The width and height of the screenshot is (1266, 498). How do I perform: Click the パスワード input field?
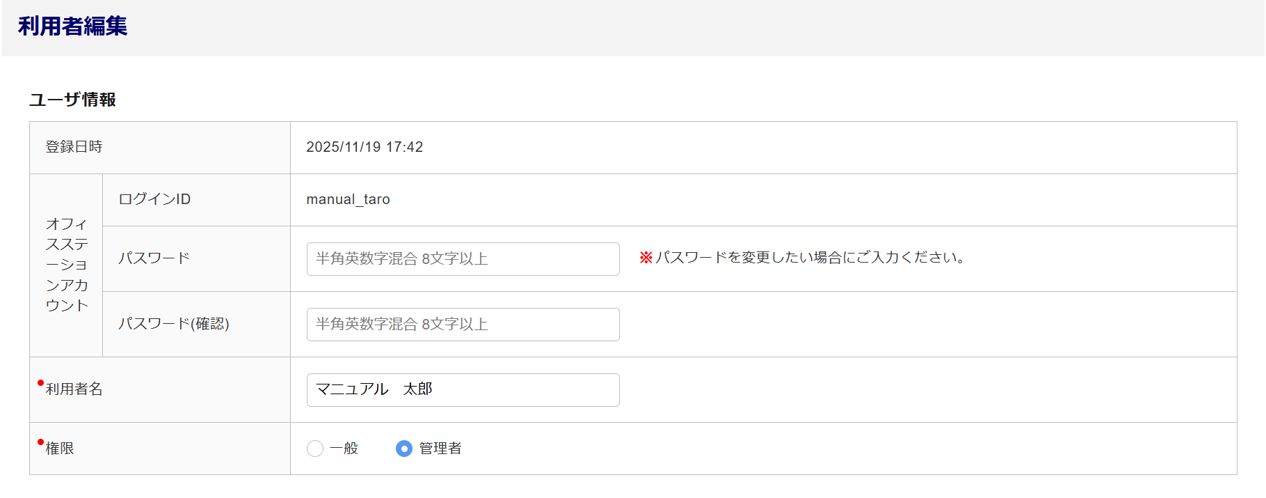tap(463, 259)
